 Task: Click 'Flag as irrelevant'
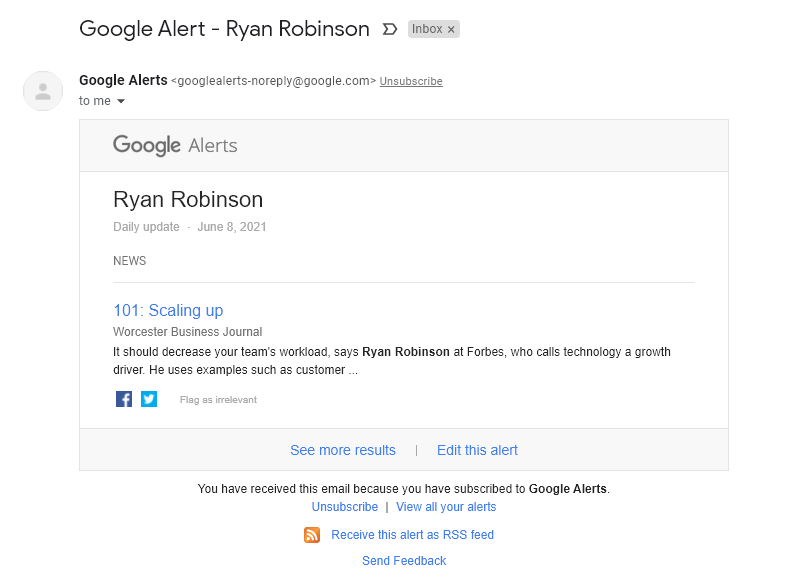pos(217,399)
